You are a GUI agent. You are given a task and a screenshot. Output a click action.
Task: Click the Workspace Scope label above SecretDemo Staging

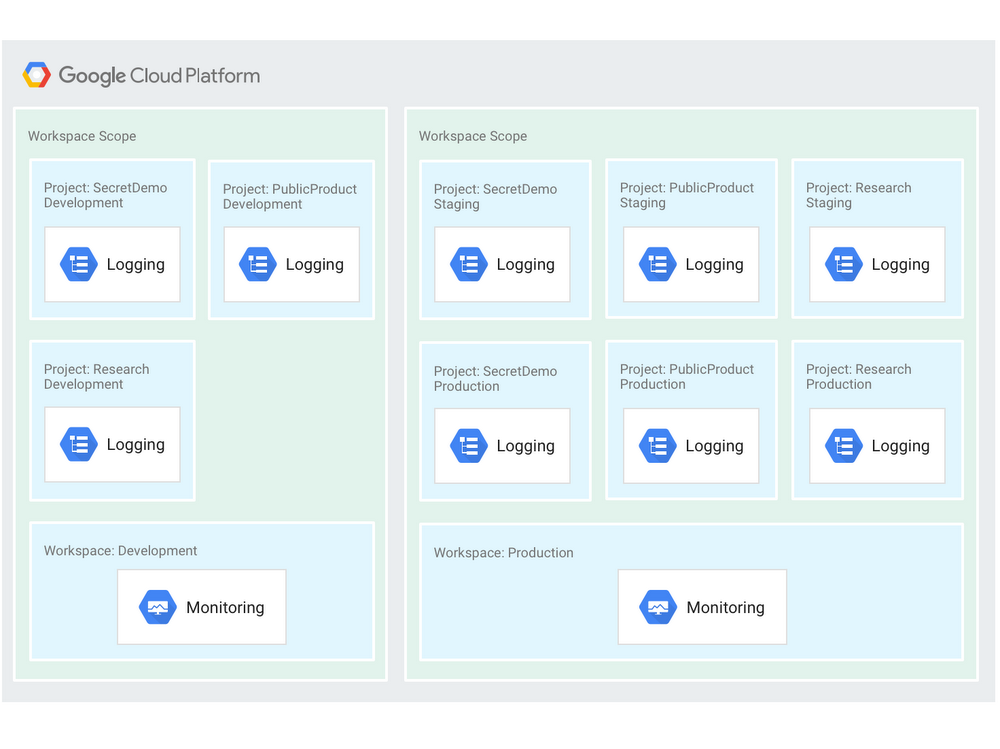coord(473,136)
